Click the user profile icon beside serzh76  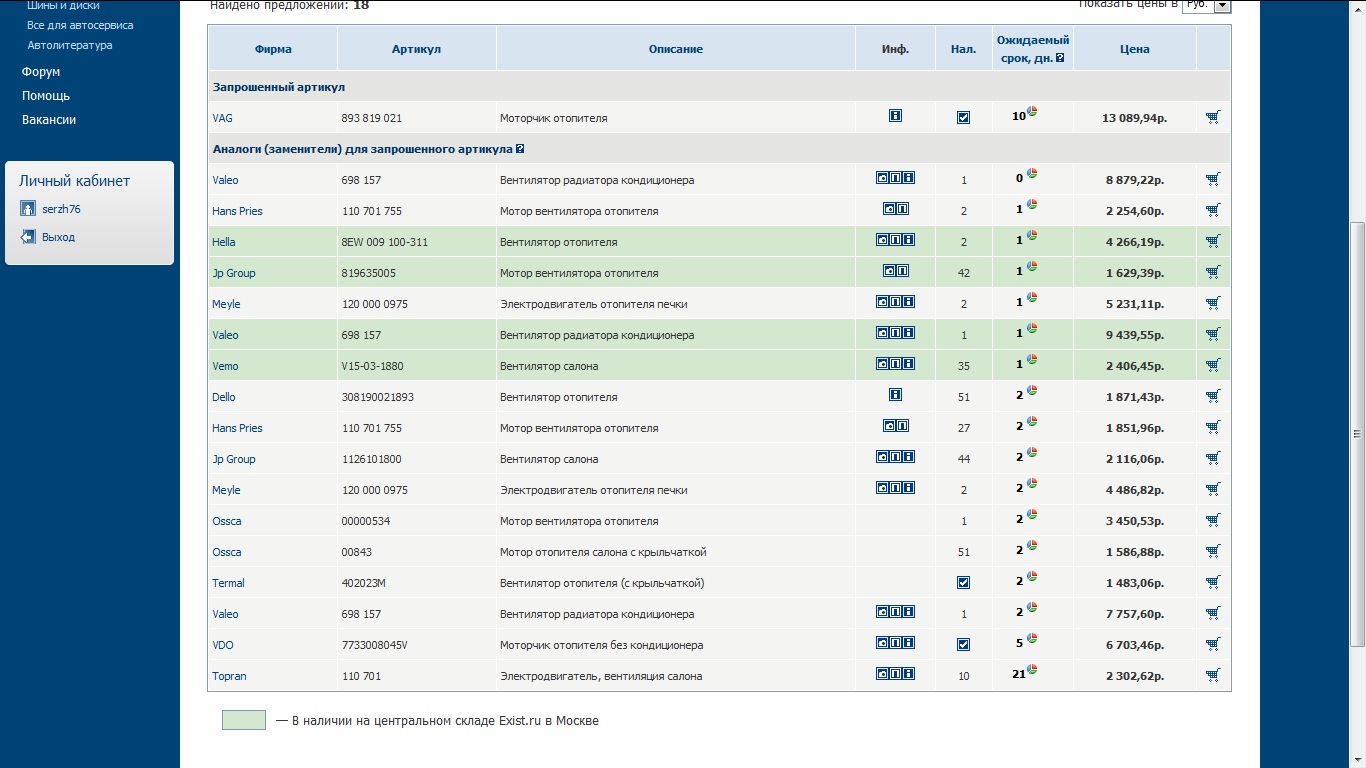coord(28,209)
